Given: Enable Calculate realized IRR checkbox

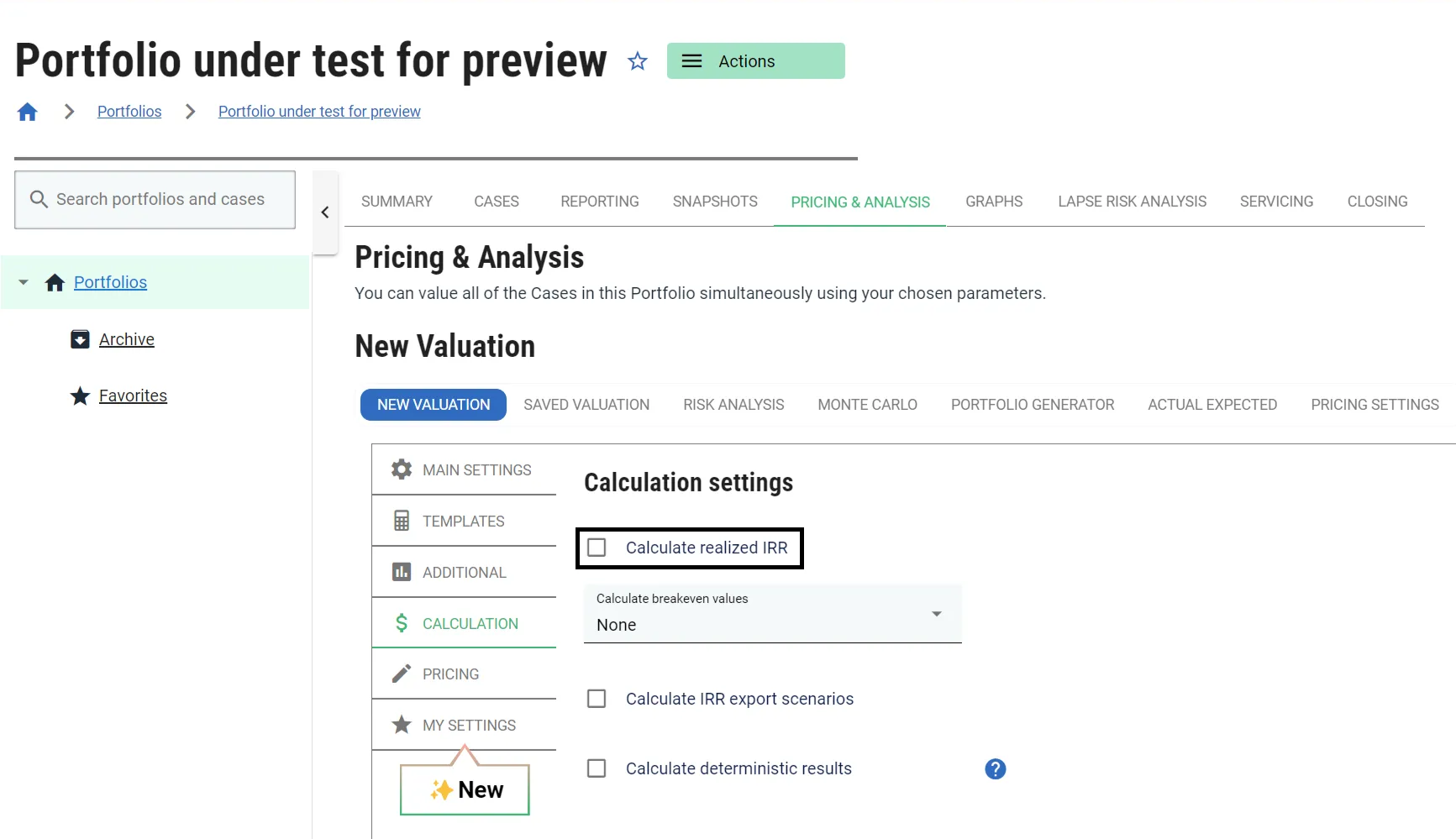Looking at the screenshot, I should (597, 548).
